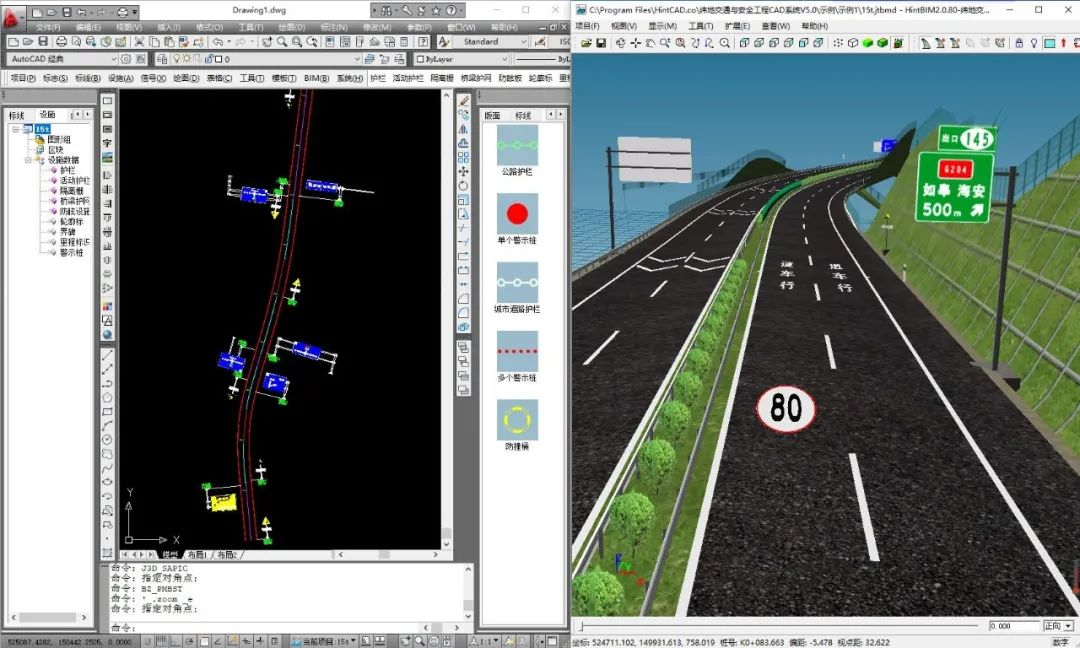
Task: Click the 桥梁护网 toolbar button
Action: (476, 79)
